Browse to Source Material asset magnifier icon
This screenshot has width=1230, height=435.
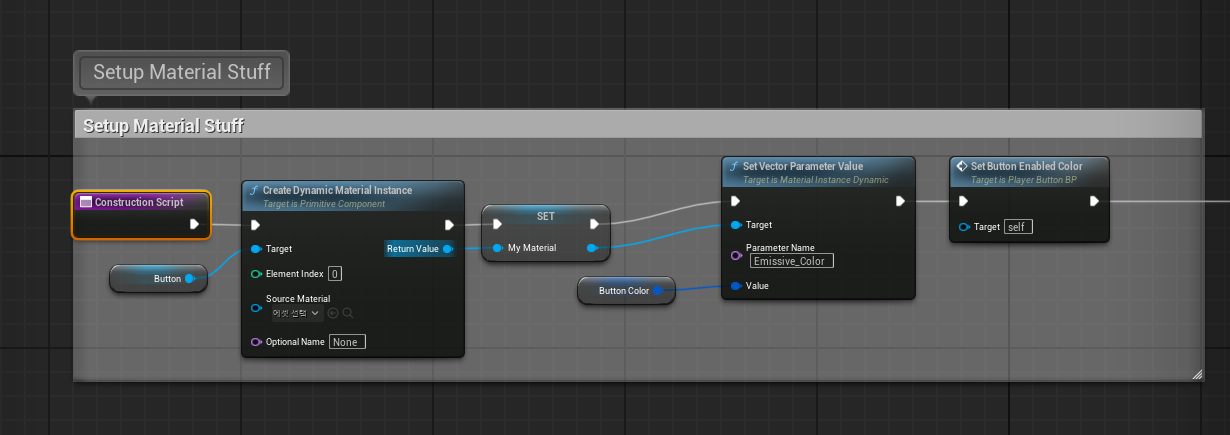click(x=348, y=313)
